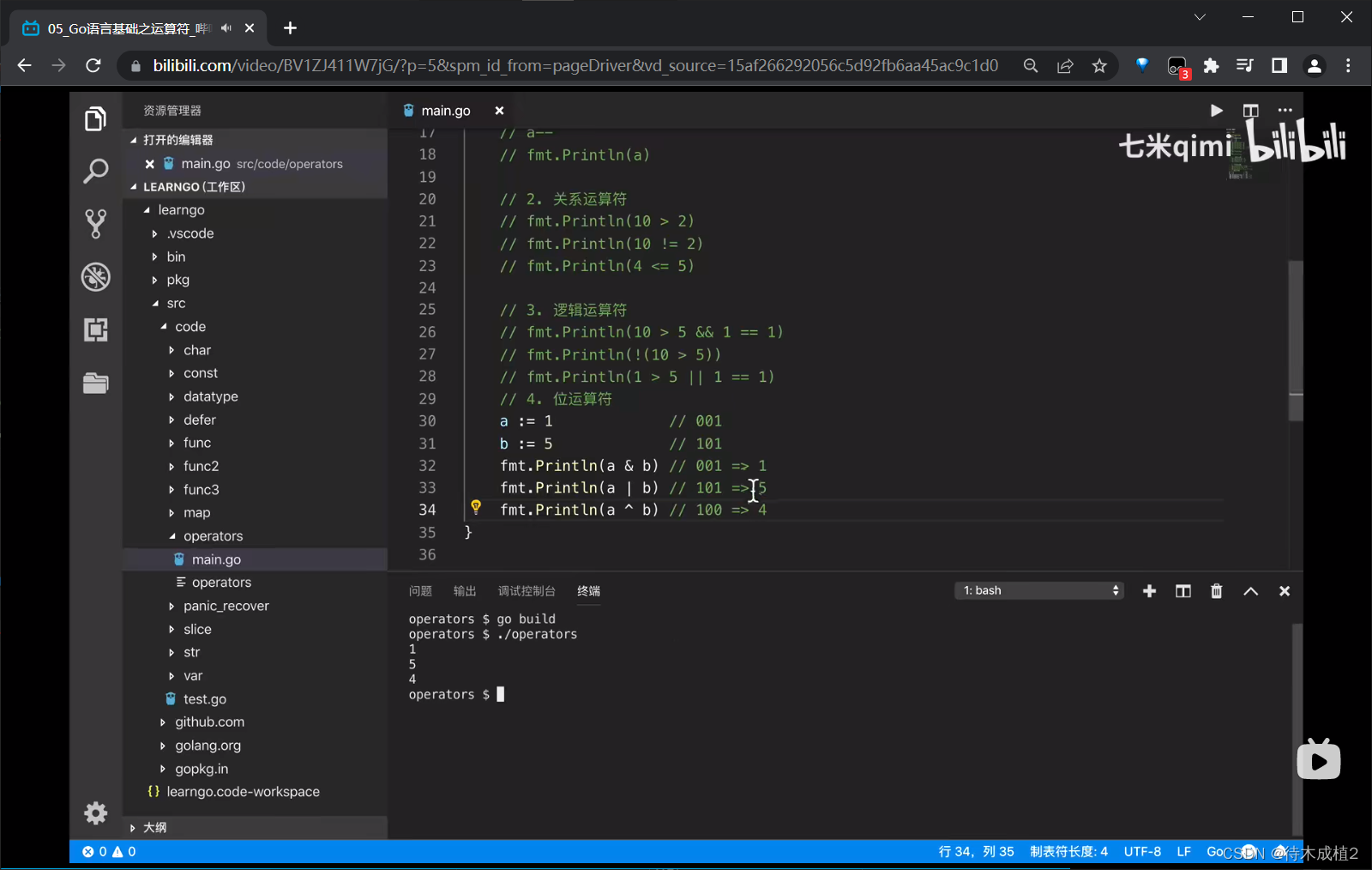Click the browser address bar URL
Viewport: 1372px width, 870px height.
pyautogui.click(x=575, y=65)
